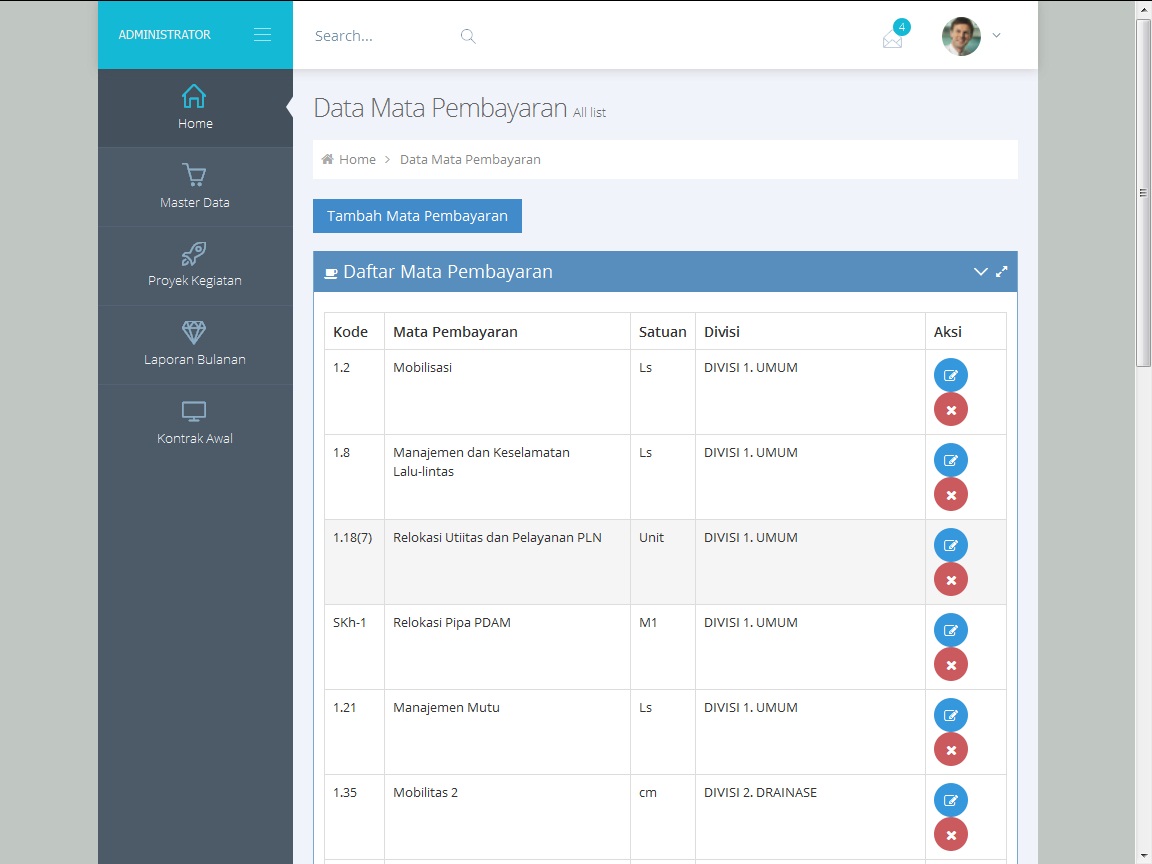Click the Mobilitas 2 name cell
Viewport: 1152px width, 864px height.
point(507,817)
